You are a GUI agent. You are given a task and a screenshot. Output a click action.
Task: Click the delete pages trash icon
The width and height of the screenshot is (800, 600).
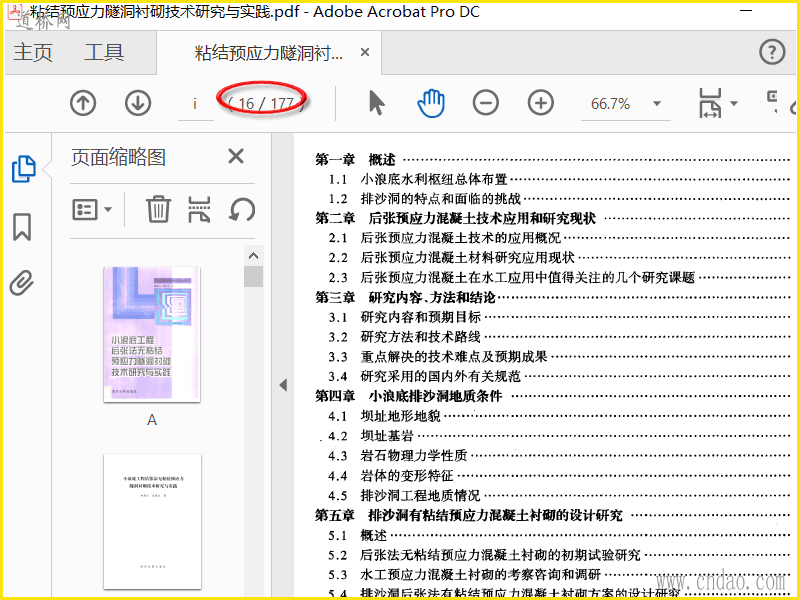158,209
